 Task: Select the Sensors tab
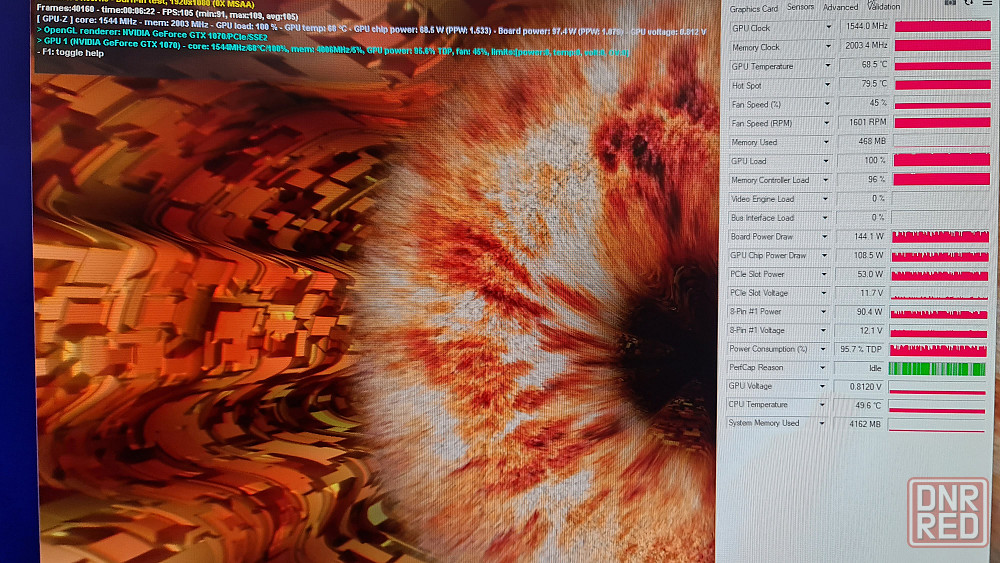coord(800,7)
